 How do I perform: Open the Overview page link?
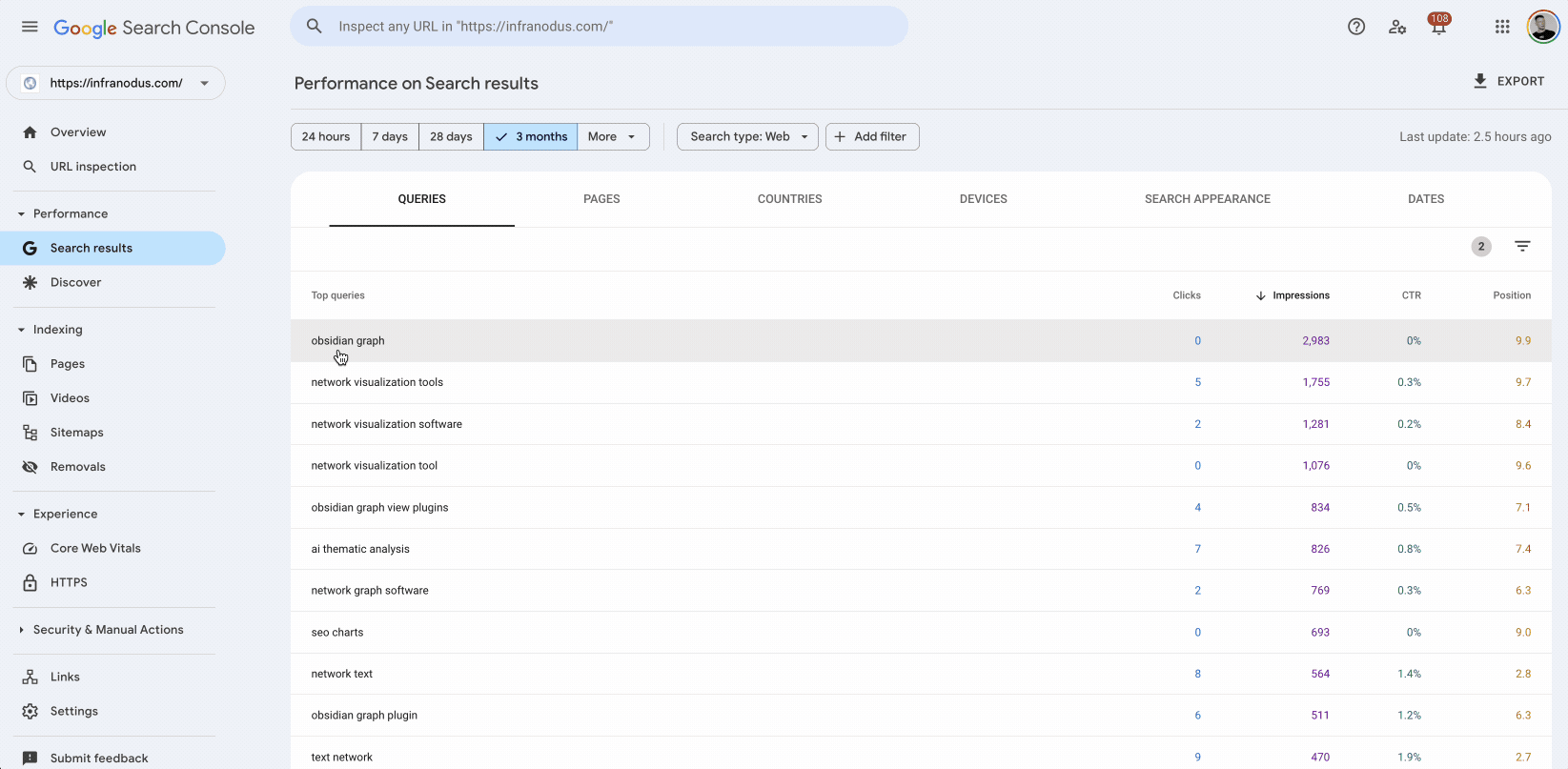coord(78,132)
